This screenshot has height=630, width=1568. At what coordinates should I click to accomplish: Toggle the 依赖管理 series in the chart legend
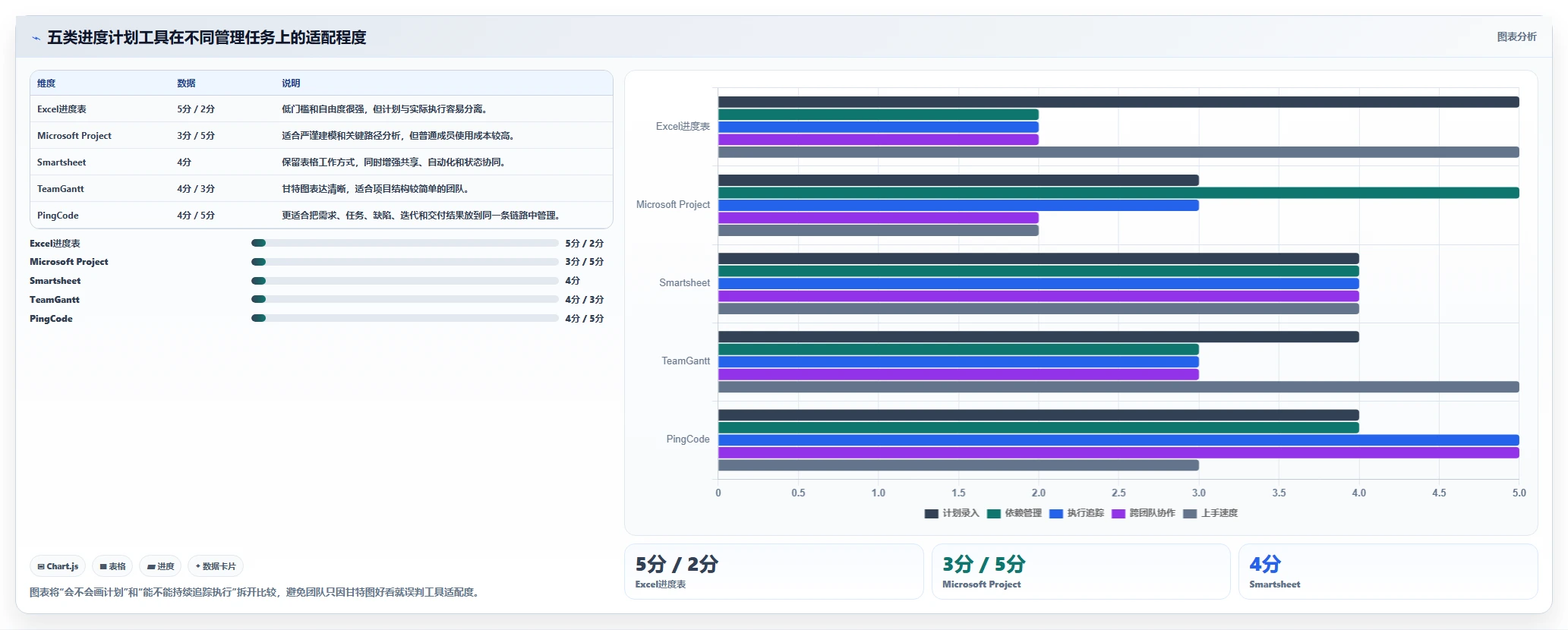point(1014,513)
